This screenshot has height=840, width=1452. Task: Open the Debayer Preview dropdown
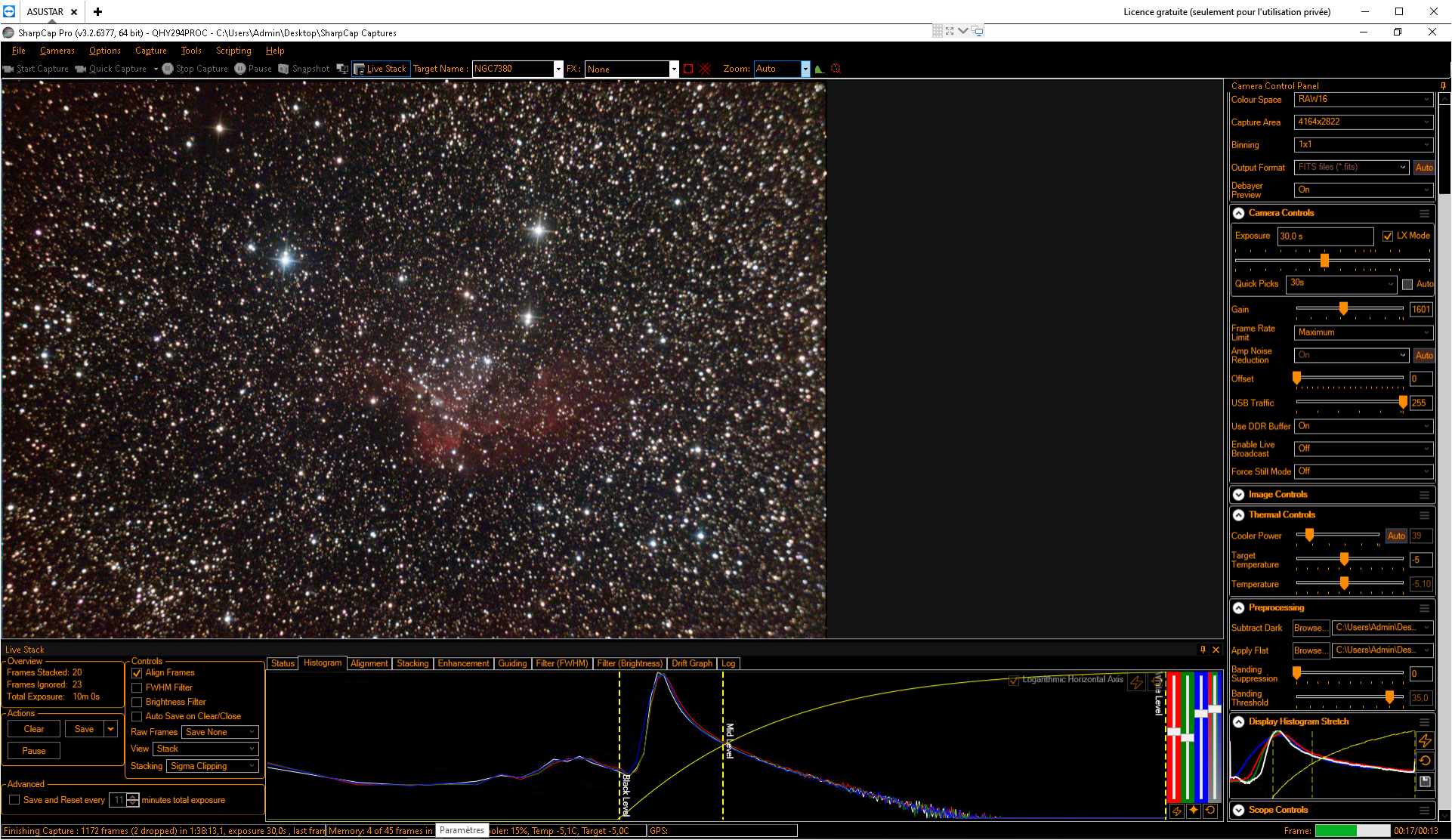(1364, 190)
